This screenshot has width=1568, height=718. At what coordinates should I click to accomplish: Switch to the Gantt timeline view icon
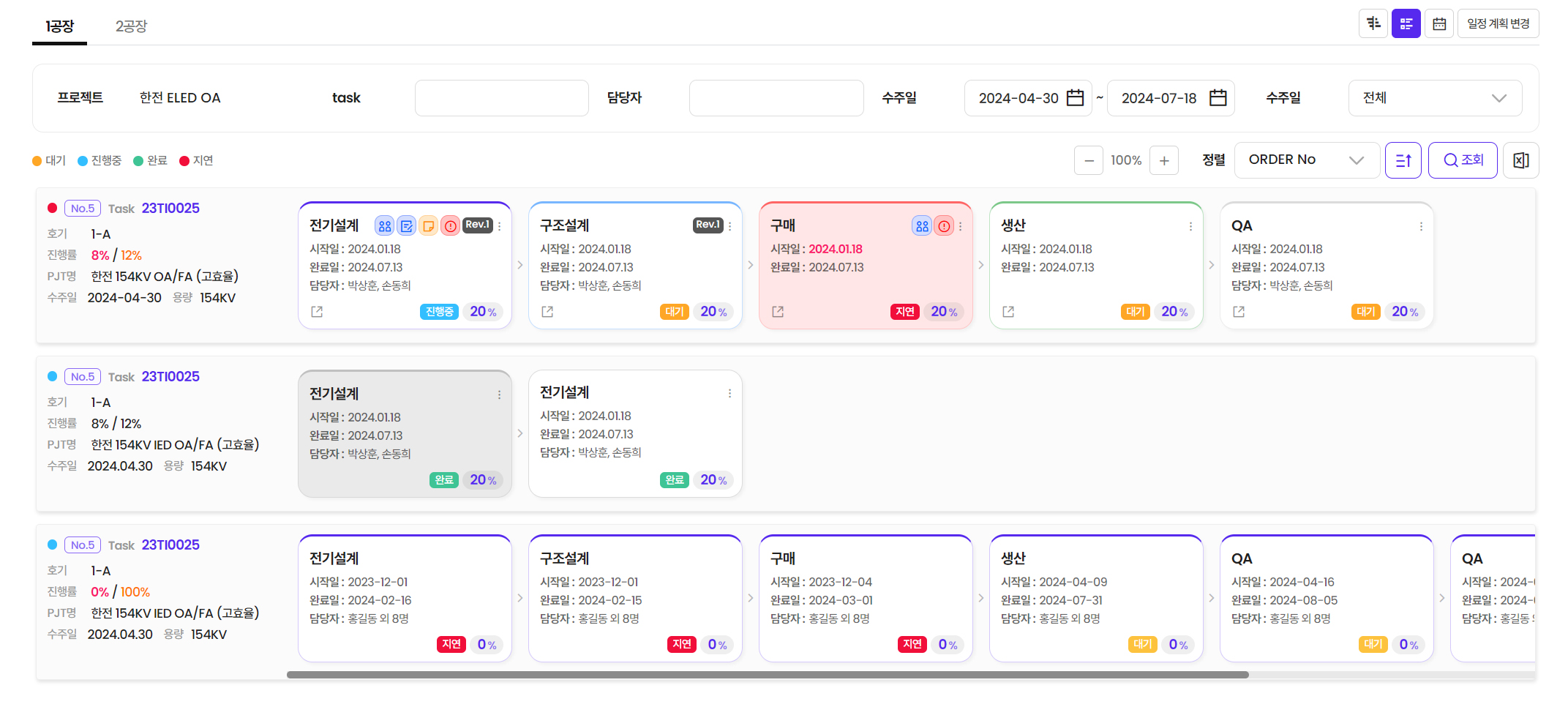tap(1373, 23)
